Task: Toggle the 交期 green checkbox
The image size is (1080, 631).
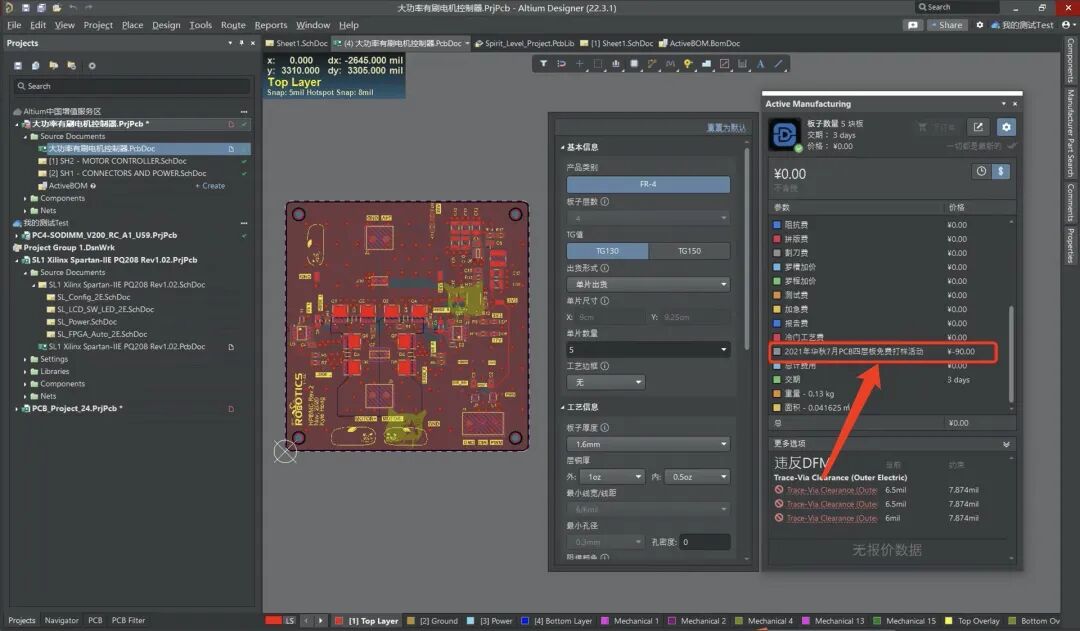Action: tap(777, 380)
